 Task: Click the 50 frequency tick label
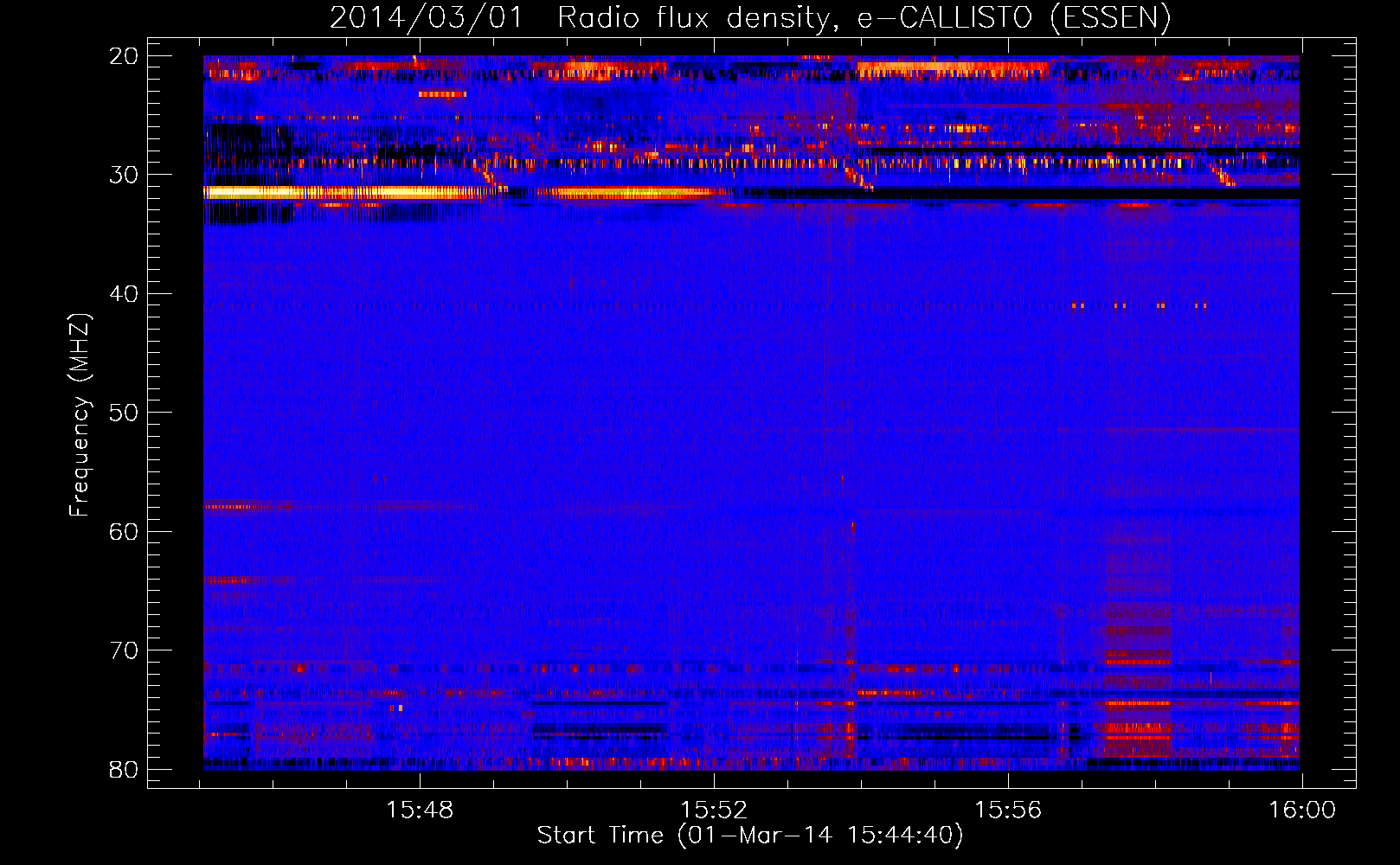click(124, 413)
